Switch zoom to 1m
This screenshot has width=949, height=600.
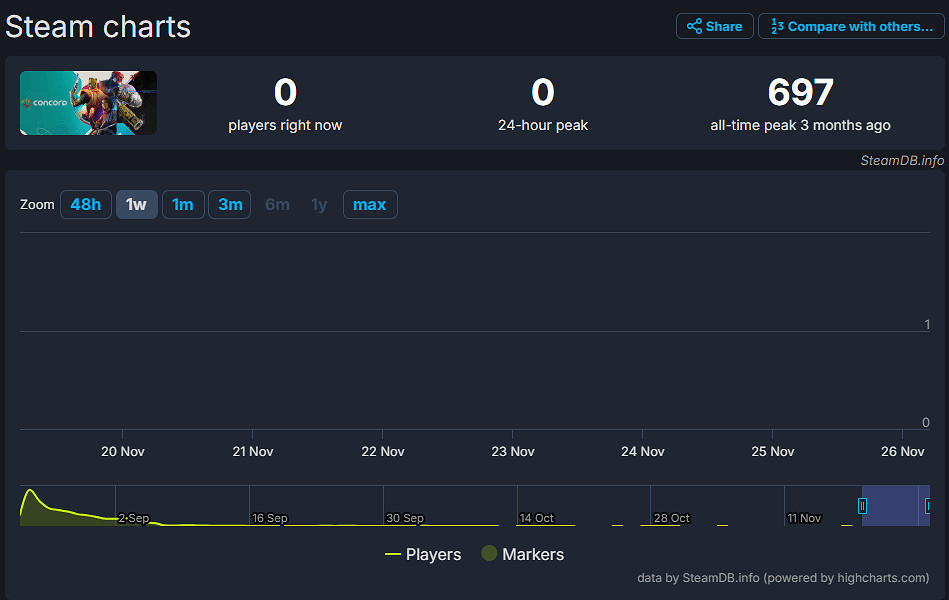(183, 205)
